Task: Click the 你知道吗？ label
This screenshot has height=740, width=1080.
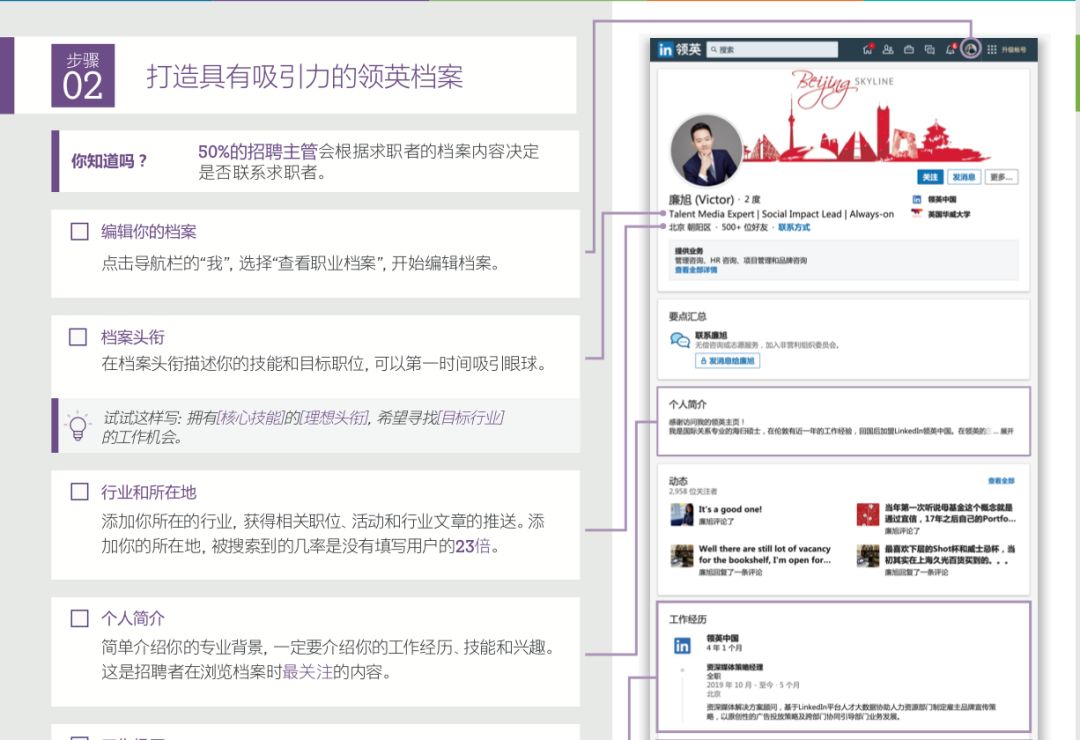Action: click(110, 161)
